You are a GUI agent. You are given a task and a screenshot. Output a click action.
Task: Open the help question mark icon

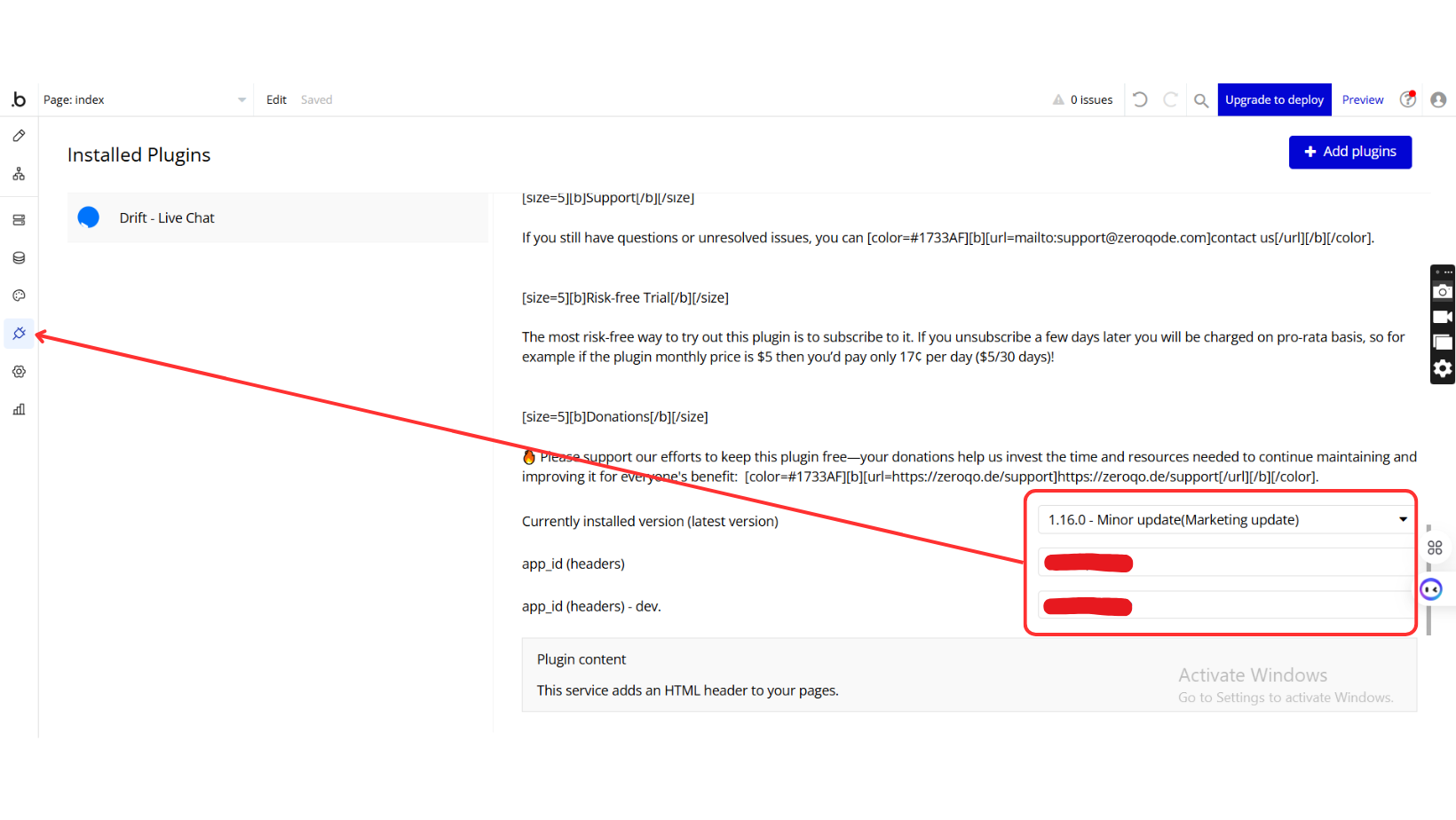pos(1408,99)
